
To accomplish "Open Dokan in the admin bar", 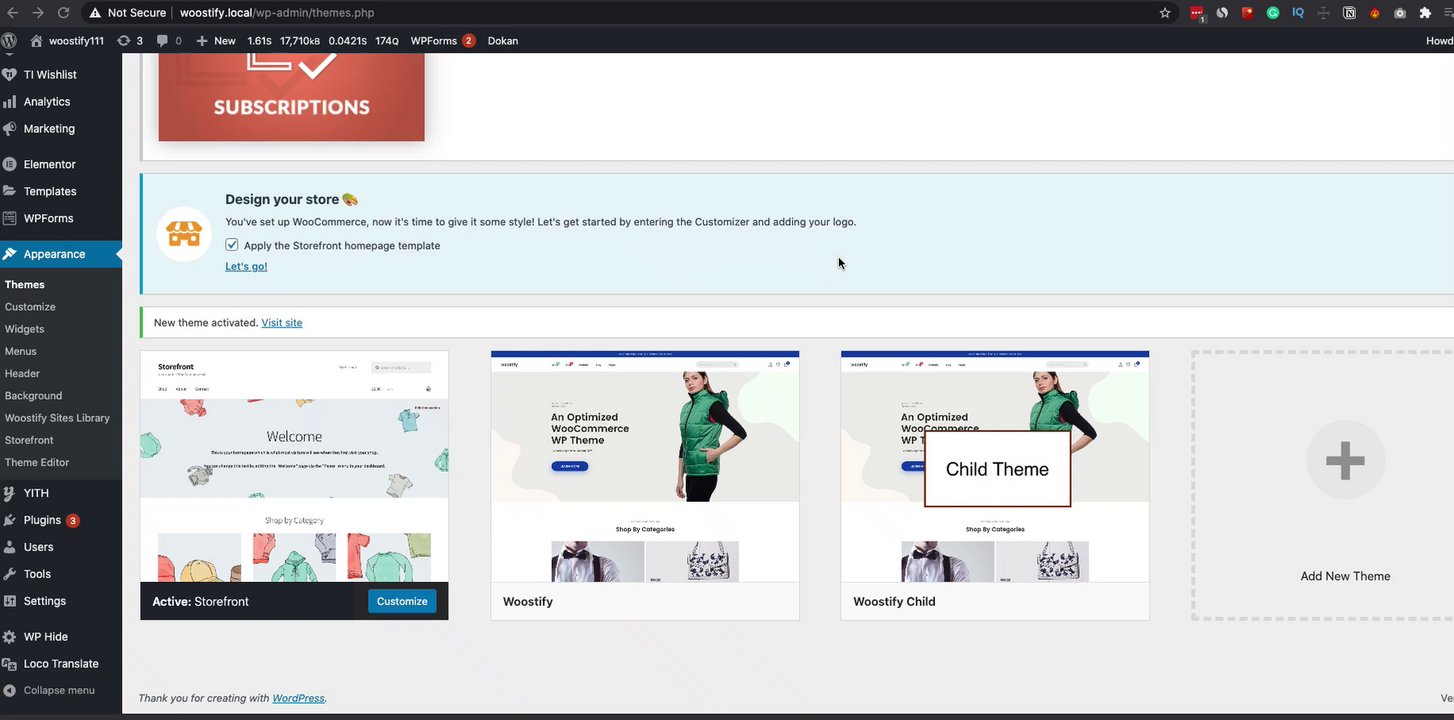I will click(x=503, y=41).
